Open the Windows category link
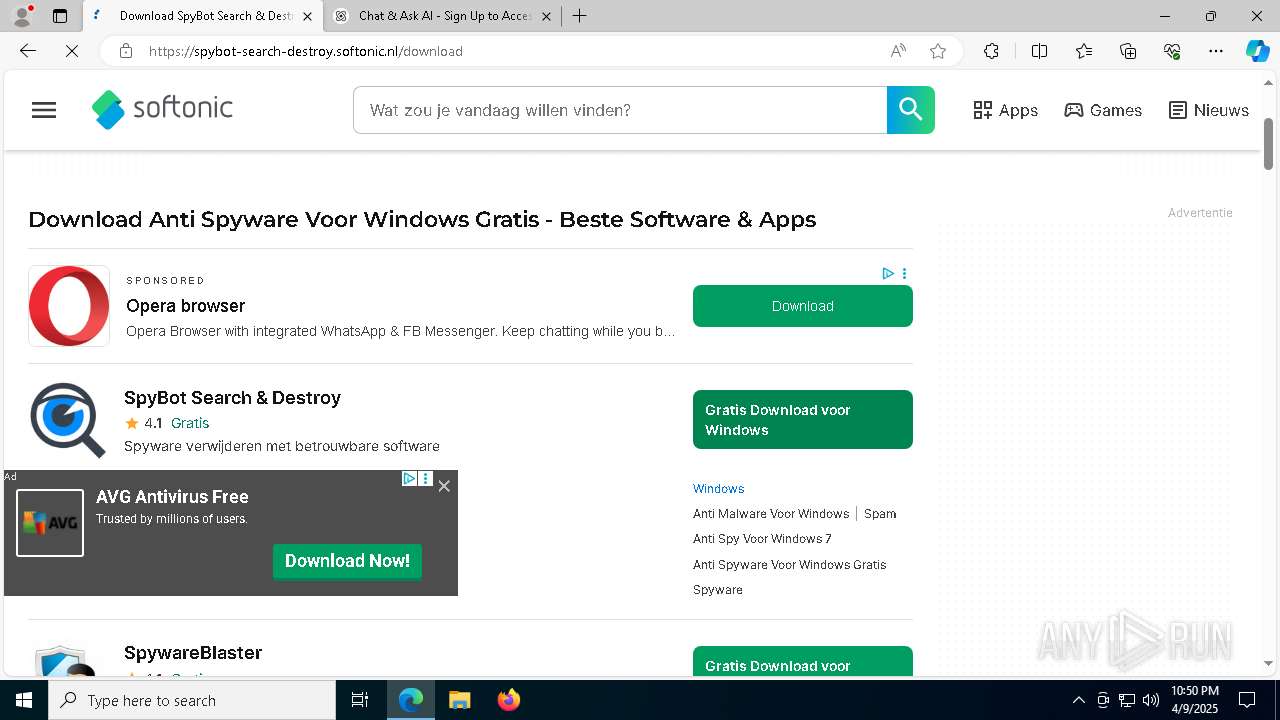This screenshot has height=720, width=1280. [x=718, y=489]
